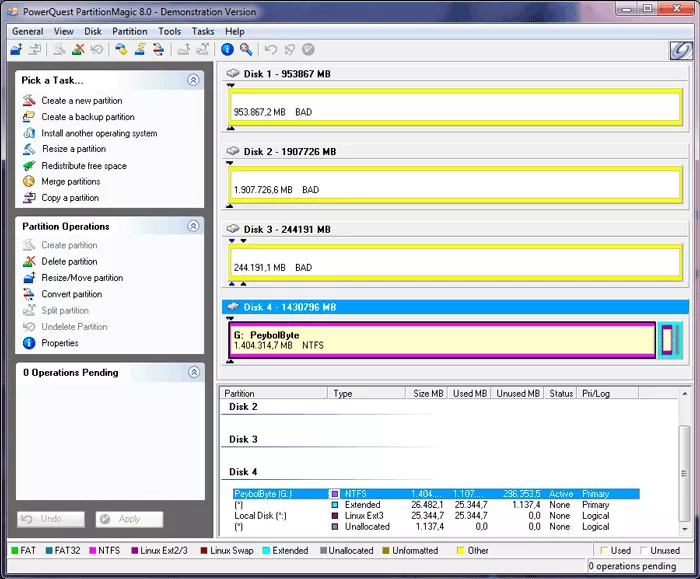Click the icon beside Create a backup partition

coord(29,117)
